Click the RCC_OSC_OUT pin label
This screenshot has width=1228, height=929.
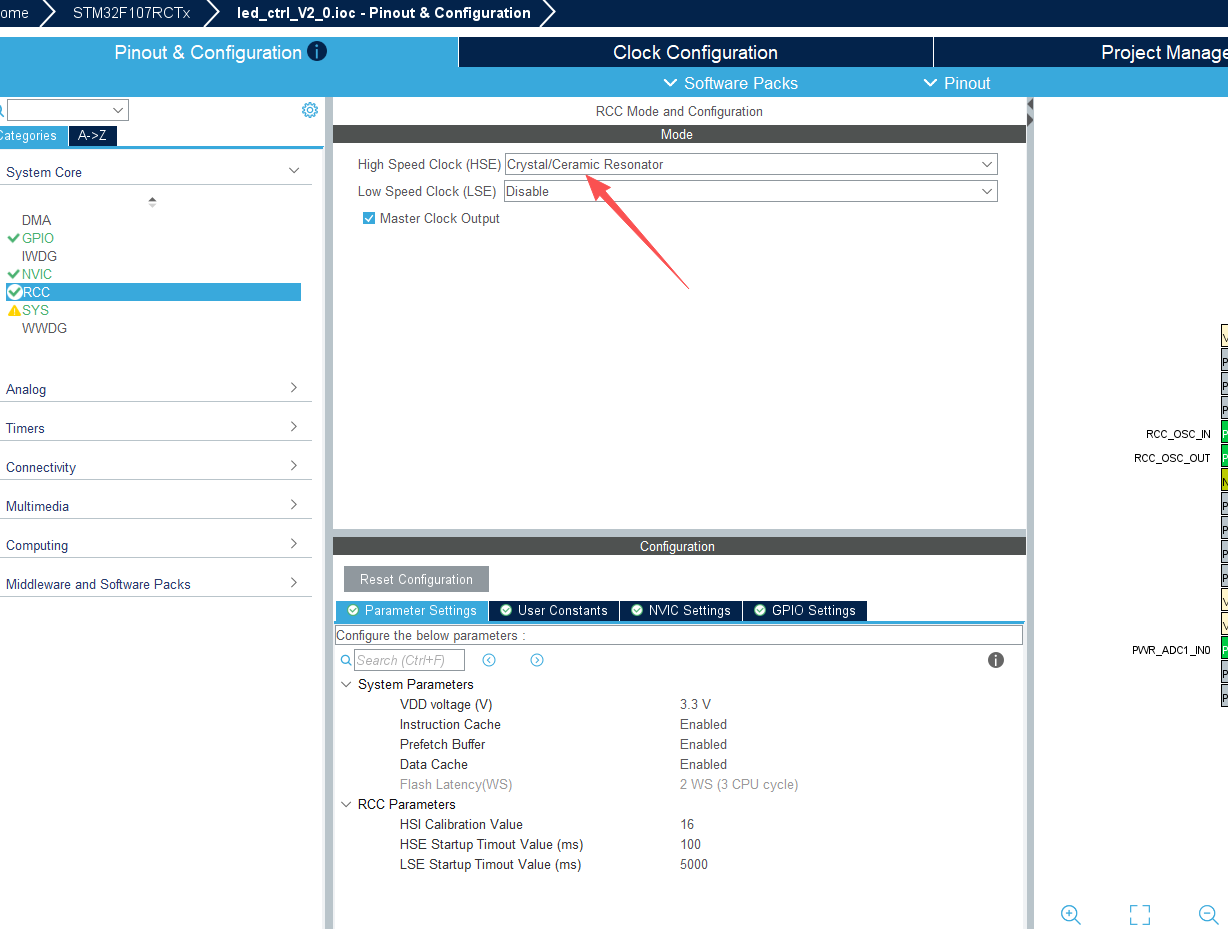[1172, 458]
